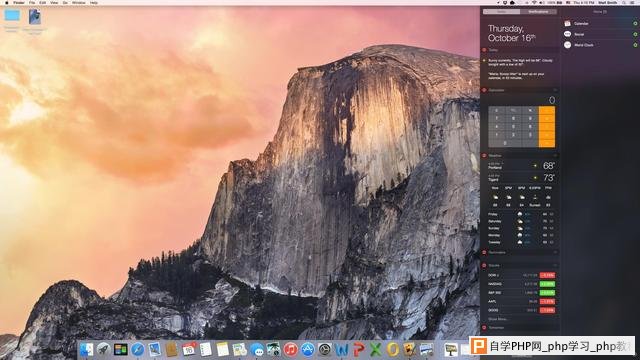Open Maps icon in the Dock
This screenshot has height=360, width=640.
click(x=240, y=349)
